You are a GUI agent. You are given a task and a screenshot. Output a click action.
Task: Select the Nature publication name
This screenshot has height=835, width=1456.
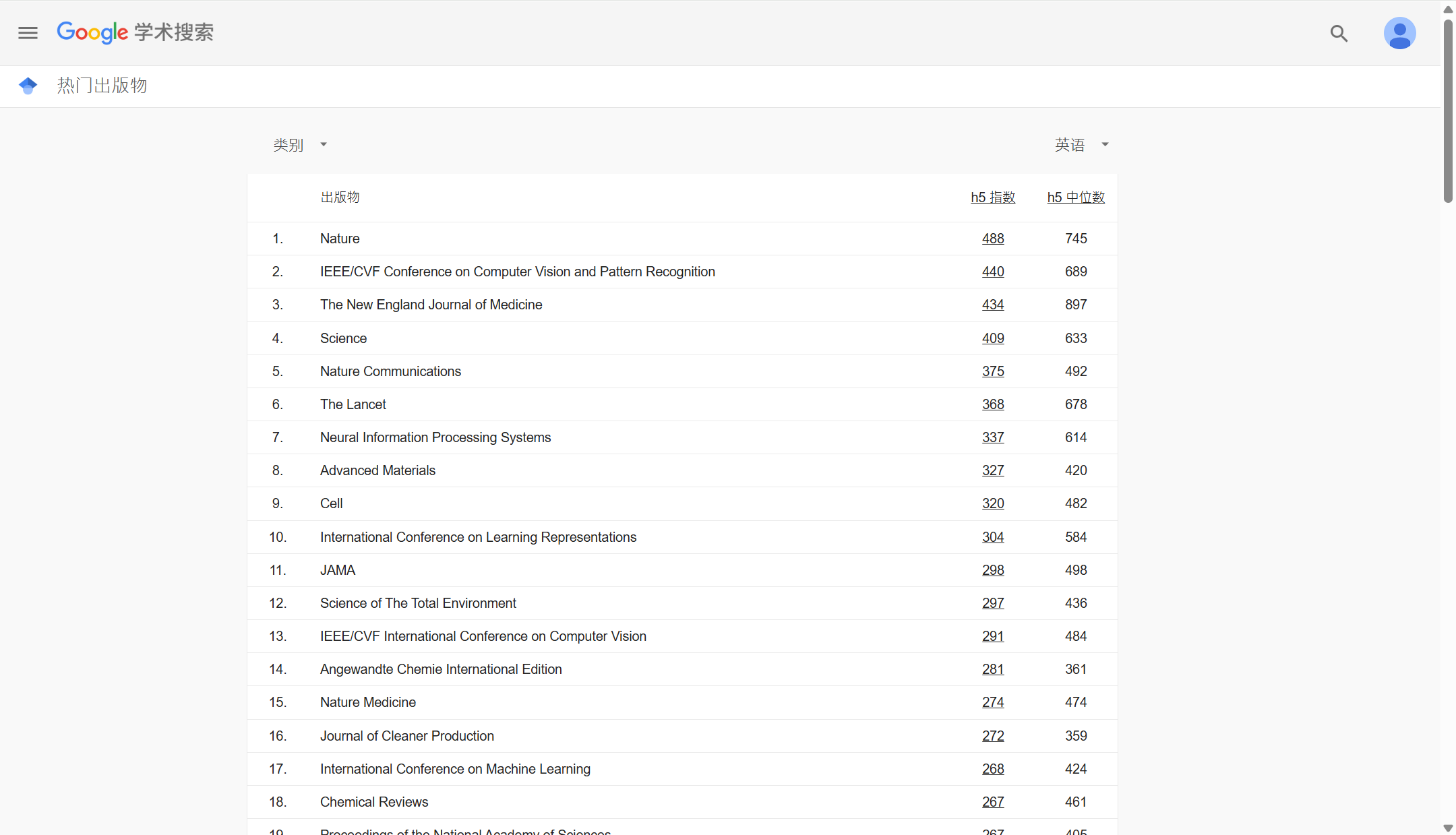[x=340, y=239]
